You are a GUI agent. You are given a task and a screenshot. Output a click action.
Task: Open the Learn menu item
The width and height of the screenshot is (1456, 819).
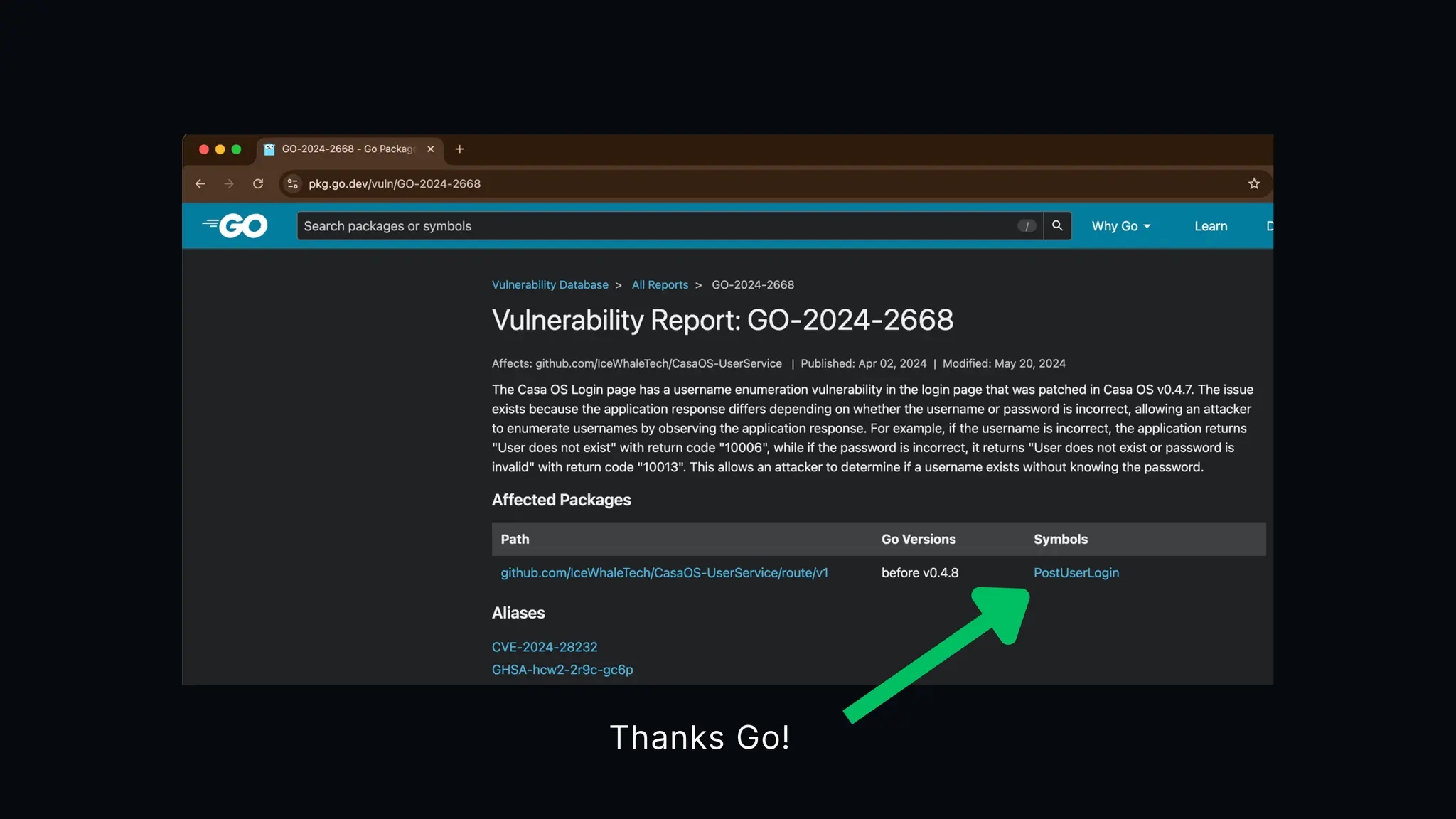click(1210, 226)
